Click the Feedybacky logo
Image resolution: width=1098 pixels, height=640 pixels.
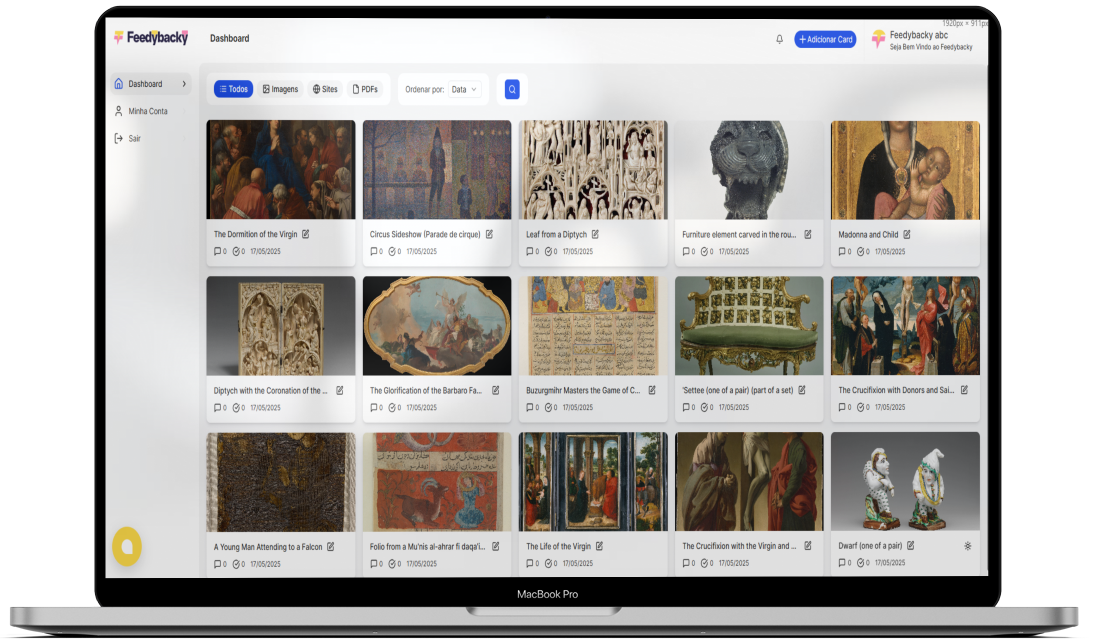150,38
